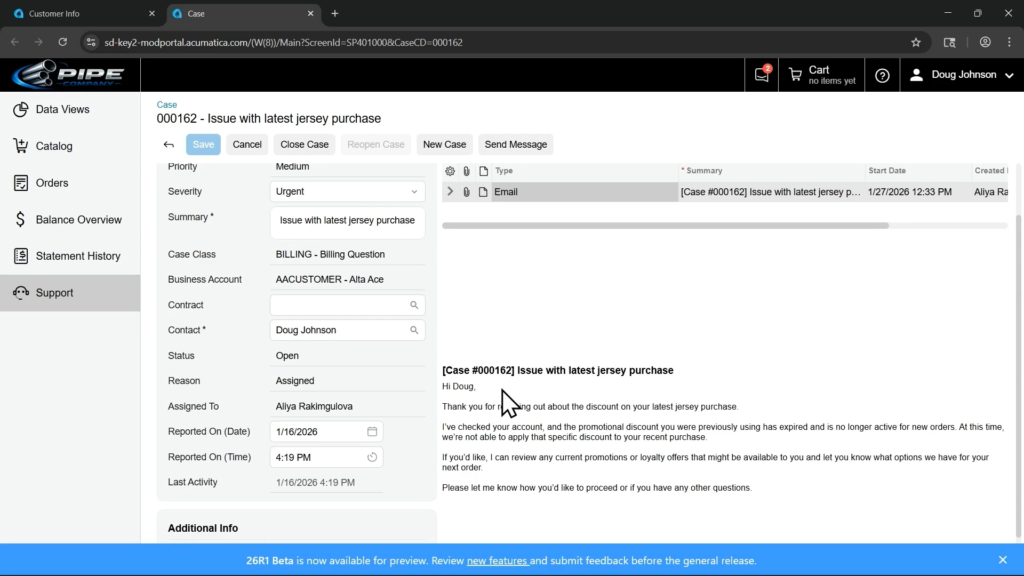Open Balance Overview in the sidebar
Screen dimensions: 1024x576
point(78,220)
